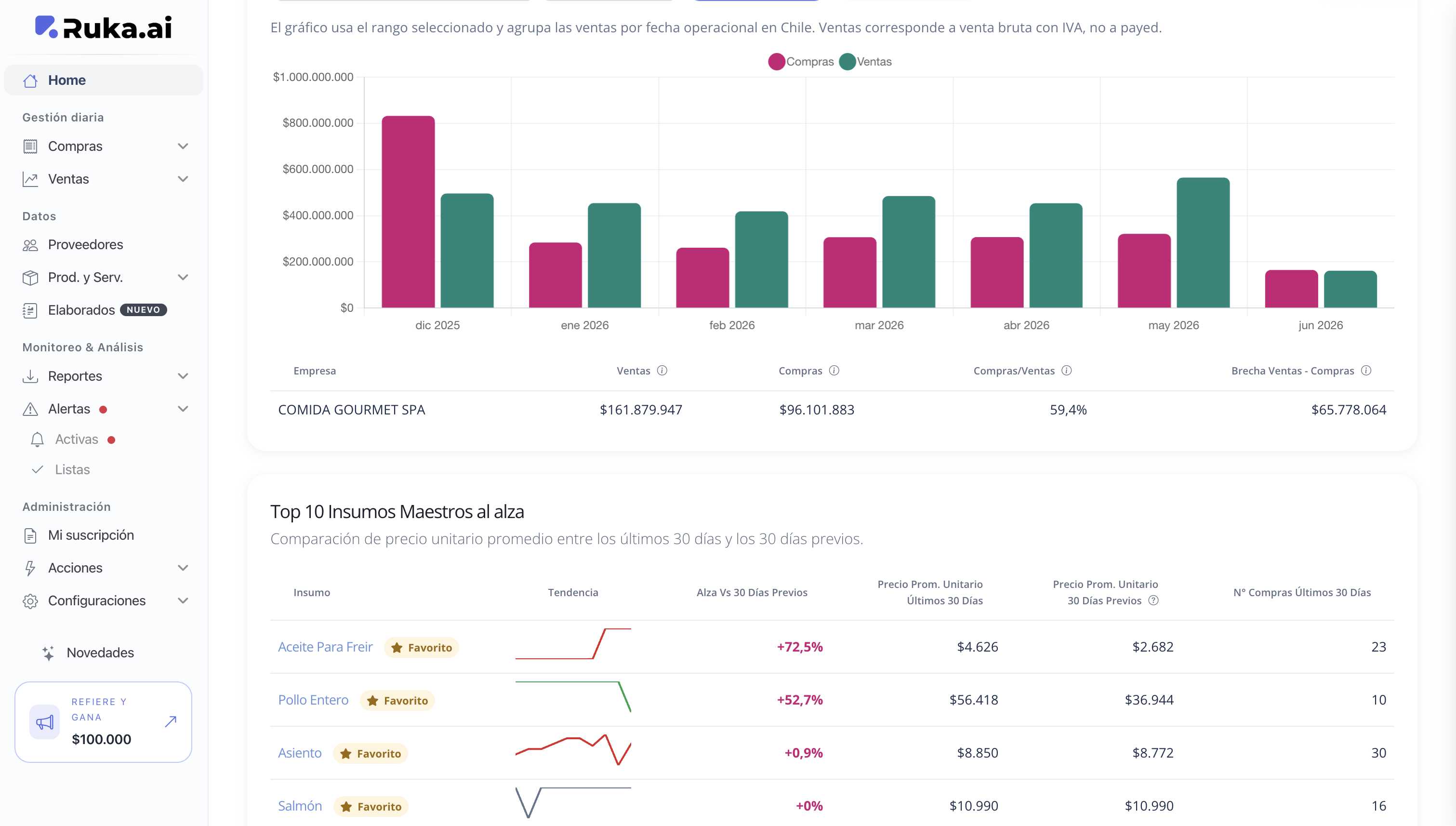Collapse the Alertas section chevron
Image resolution: width=1456 pixels, height=826 pixels.
183,409
